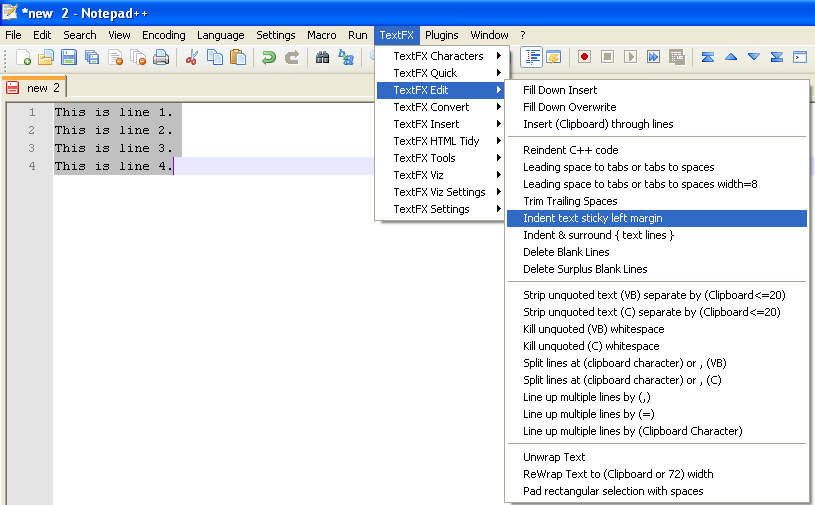815x505 pixels.
Task: Choose Delete Surplus Blank Lines
Action: pos(657,269)
